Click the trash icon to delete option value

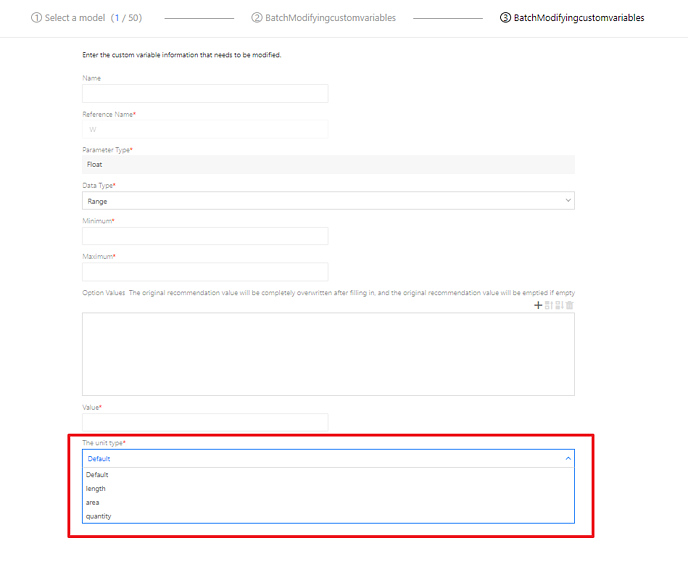[x=570, y=305]
